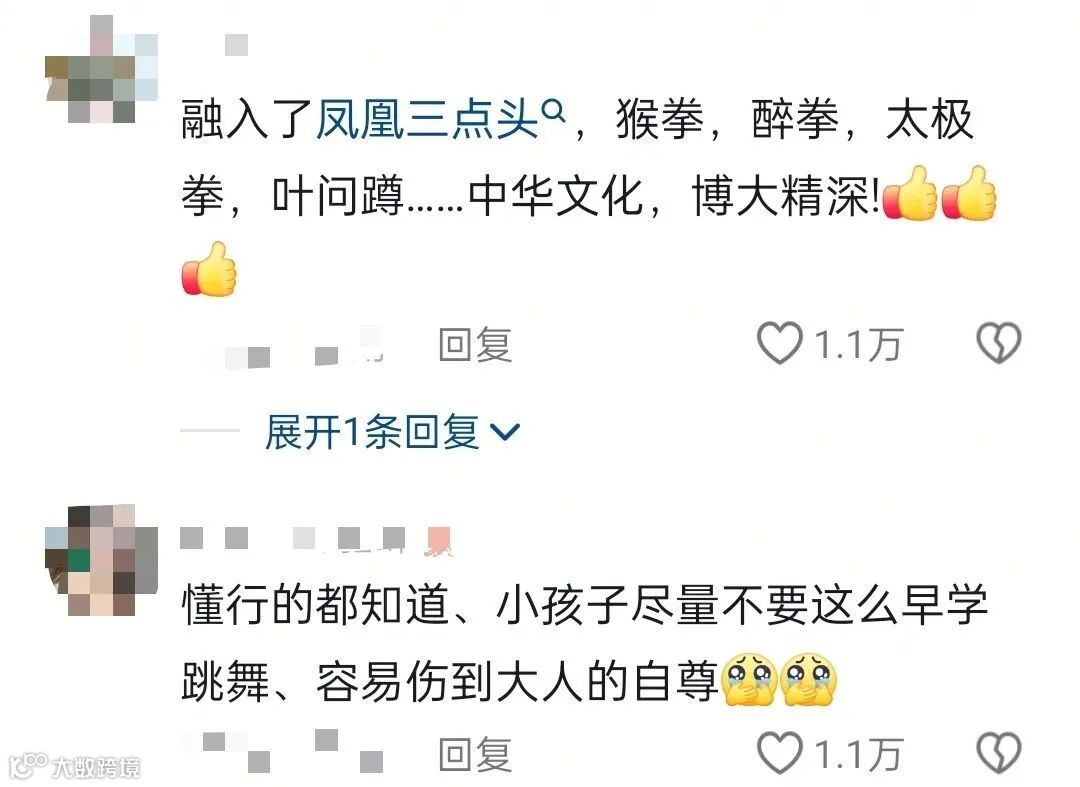Image resolution: width=1080 pixels, height=787 pixels.
Task: Reply to the 懂行的都知道 comment
Action: point(475,754)
